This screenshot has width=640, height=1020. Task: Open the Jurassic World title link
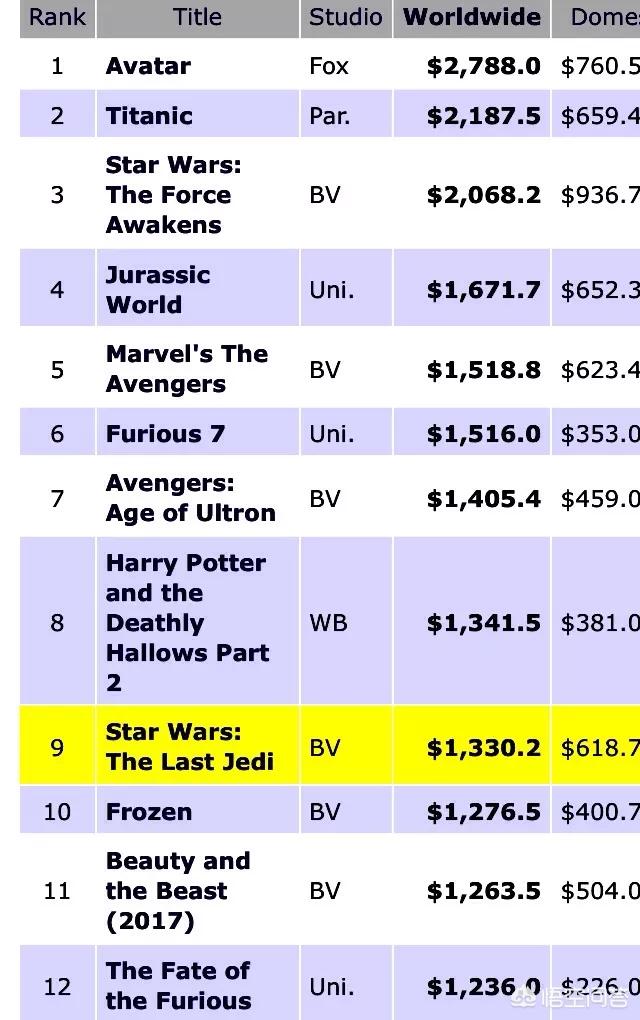pos(158,289)
